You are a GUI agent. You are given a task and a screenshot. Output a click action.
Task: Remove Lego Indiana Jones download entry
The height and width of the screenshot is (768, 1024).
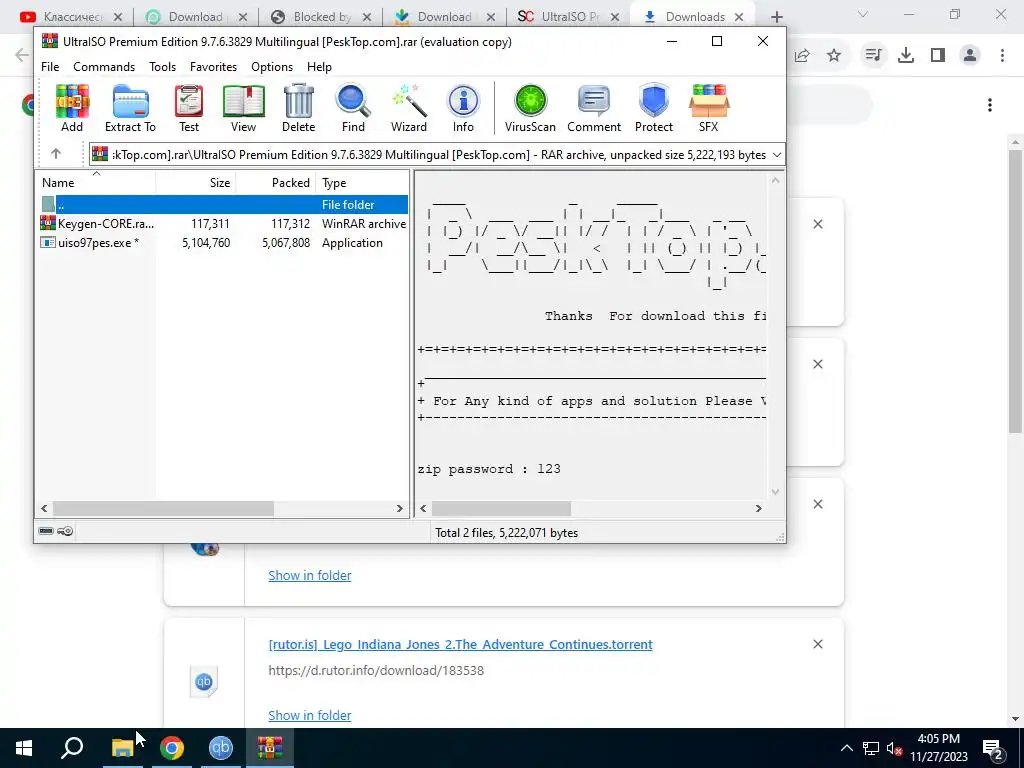point(818,645)
